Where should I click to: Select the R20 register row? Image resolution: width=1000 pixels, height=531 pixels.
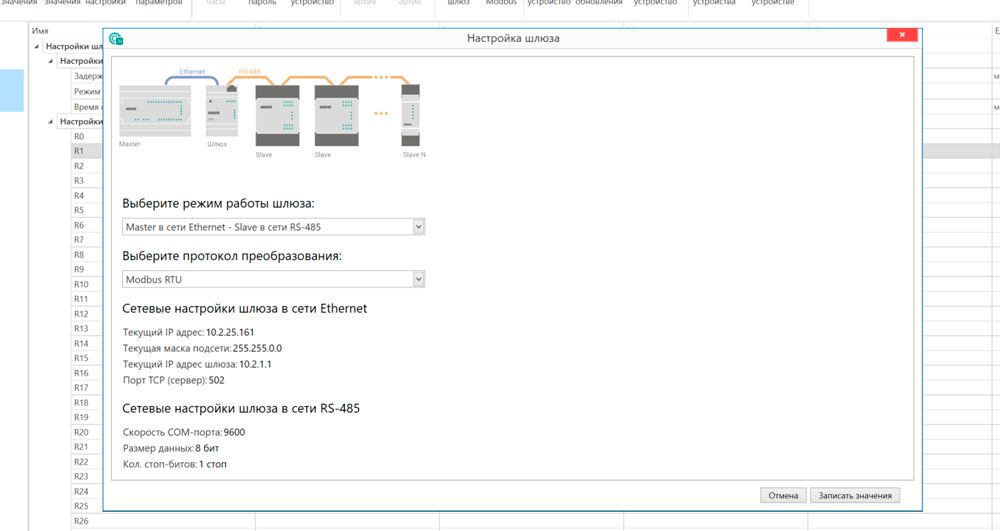(81, 432)
